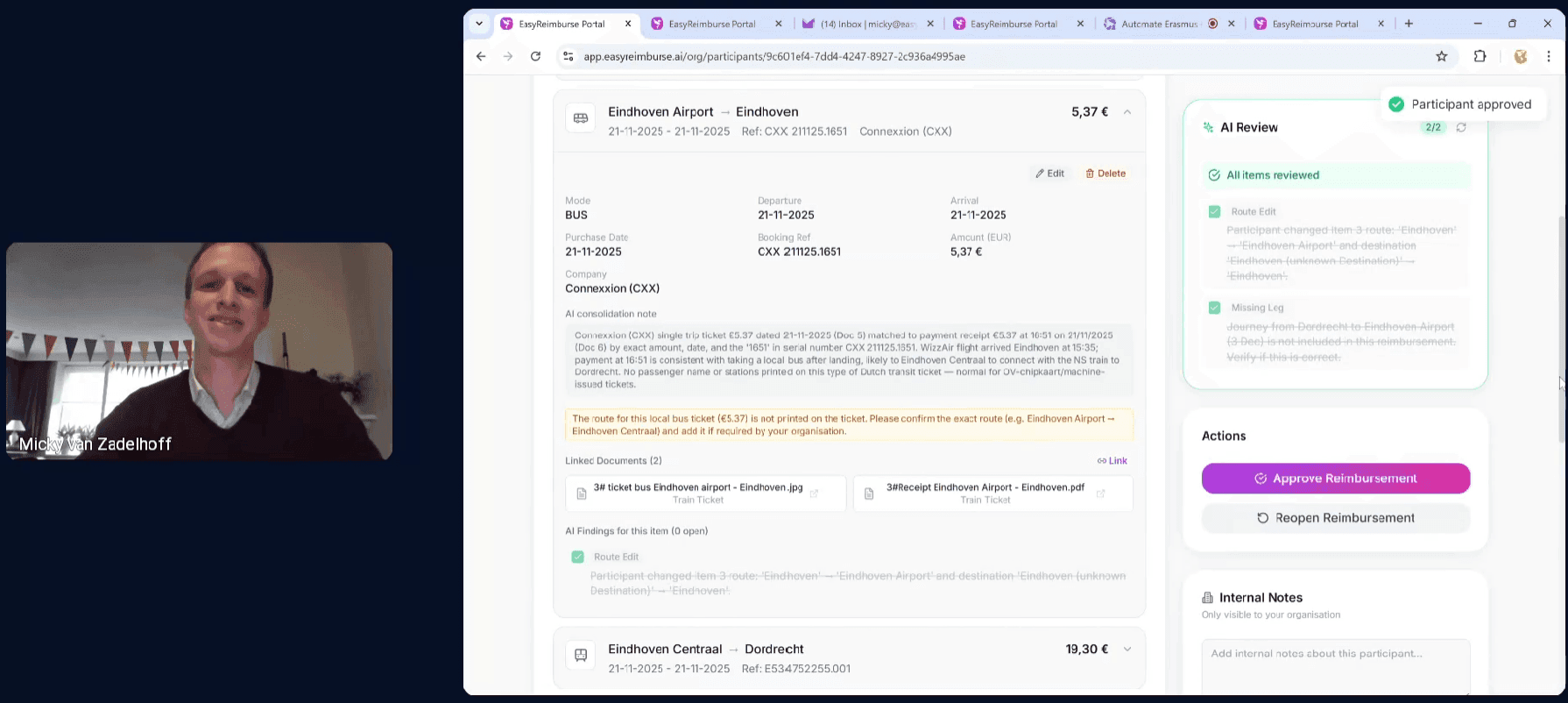Click booking ref CXX 211125.1651 value
Screen dimensions: 1568x703
[799, 252]
